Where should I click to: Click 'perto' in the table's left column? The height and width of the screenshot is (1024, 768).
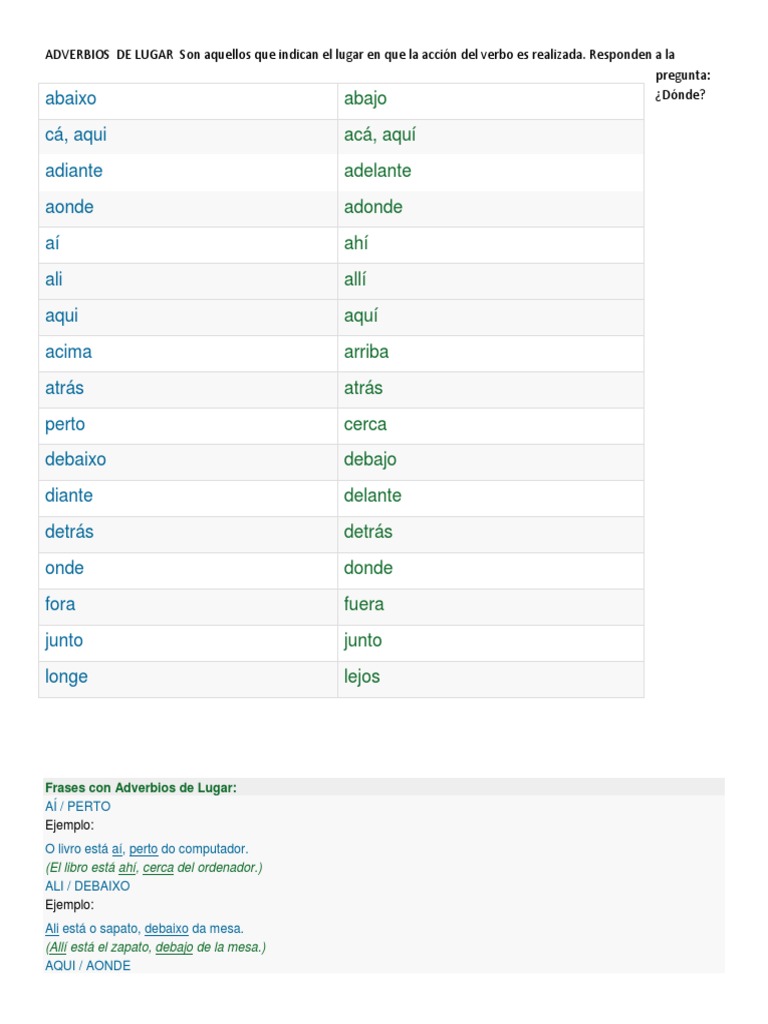coord(65,424)
